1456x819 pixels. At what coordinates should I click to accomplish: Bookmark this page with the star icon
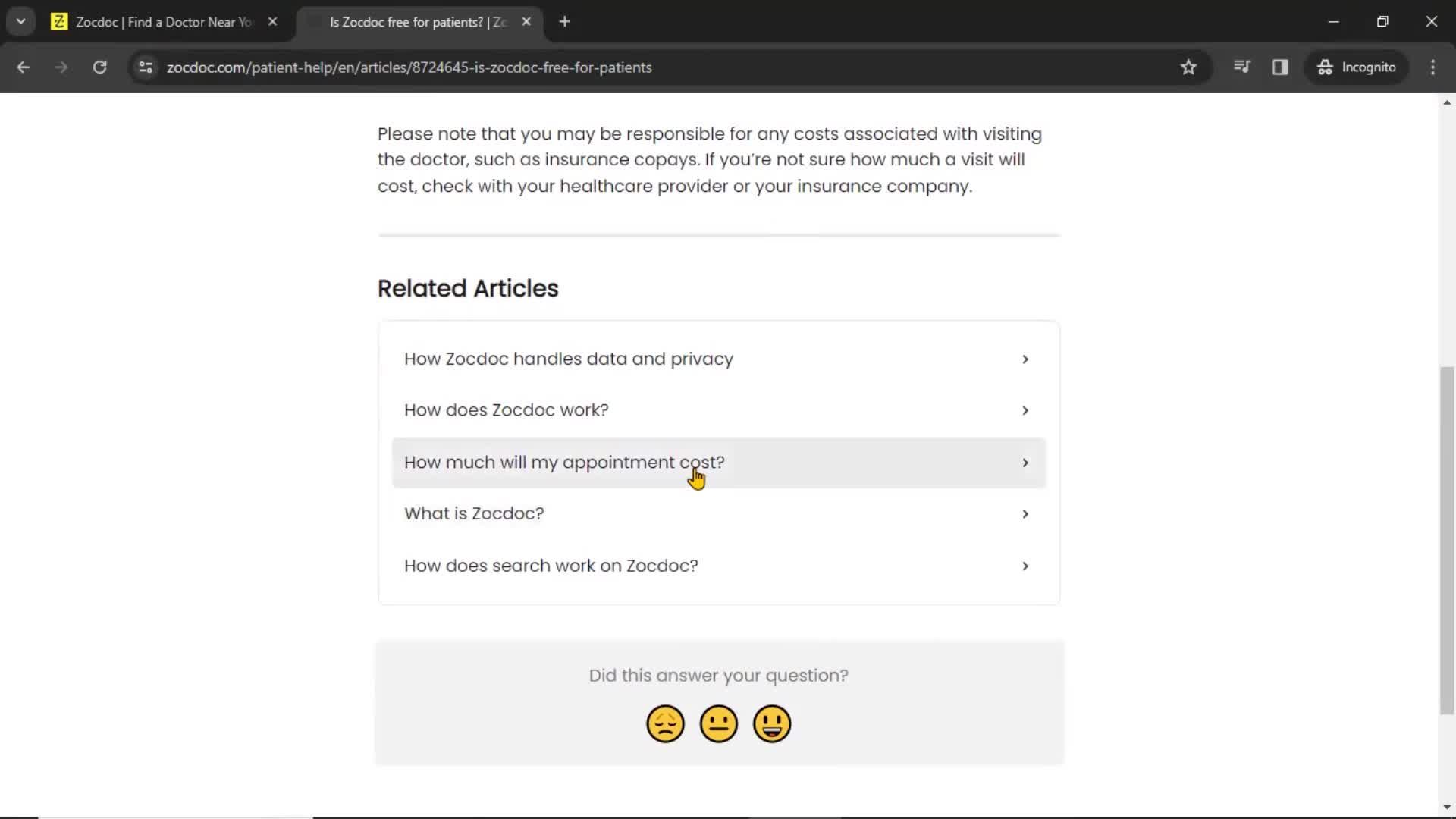click(x=1188, y=67)
